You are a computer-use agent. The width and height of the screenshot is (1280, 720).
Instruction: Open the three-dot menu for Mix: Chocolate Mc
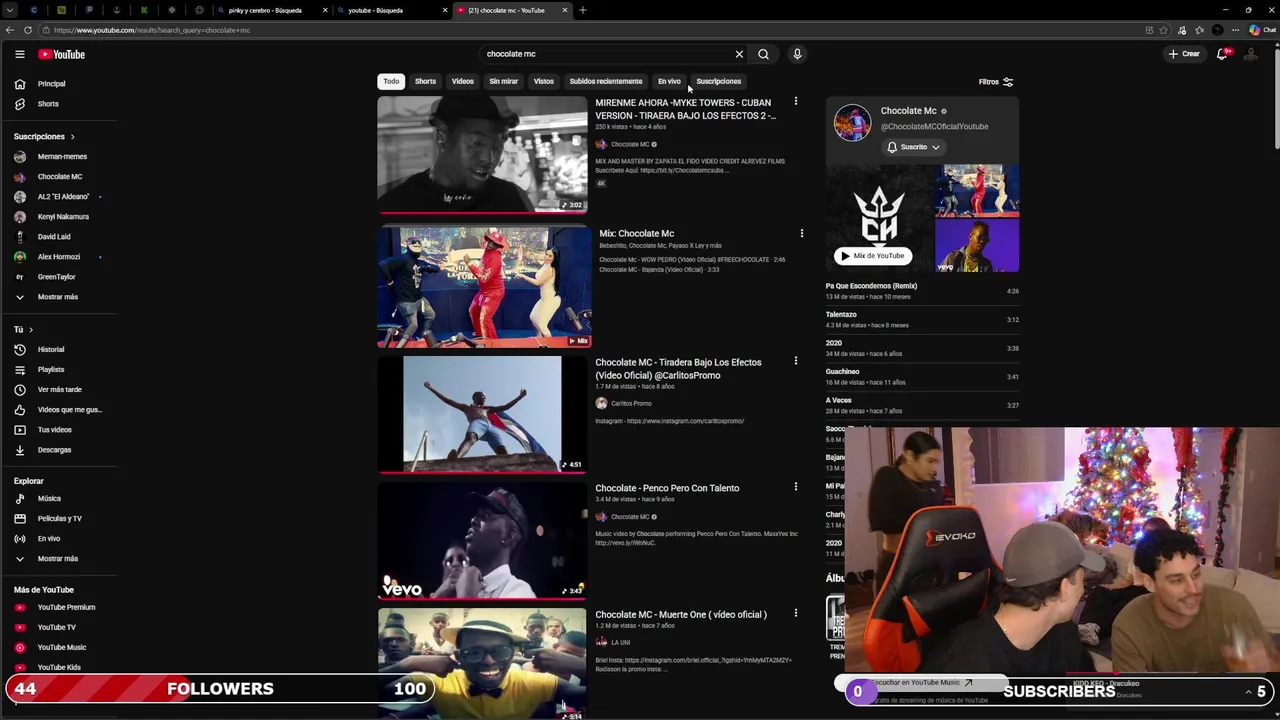(801, 233)
